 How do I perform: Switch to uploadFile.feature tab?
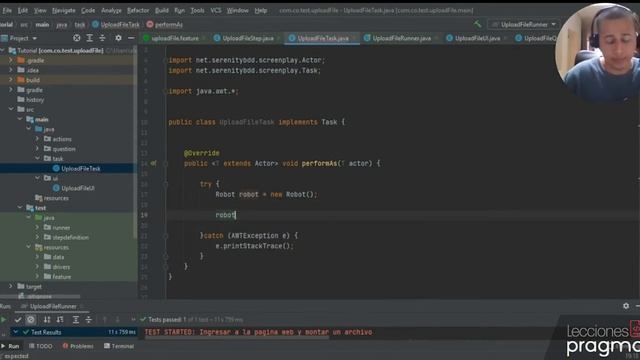(x=171, y=38)
